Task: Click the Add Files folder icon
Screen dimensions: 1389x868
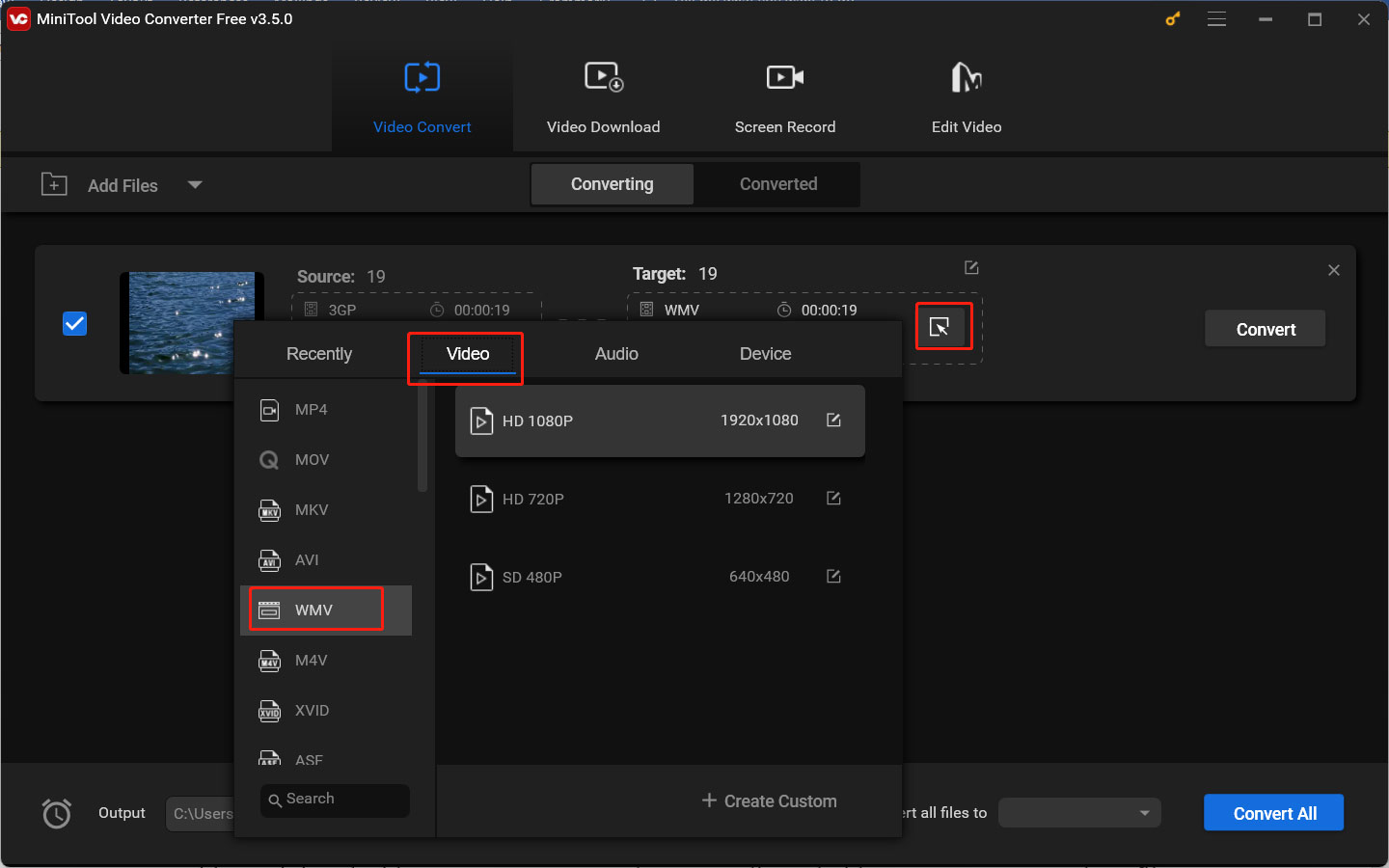Action: [54, 184]
